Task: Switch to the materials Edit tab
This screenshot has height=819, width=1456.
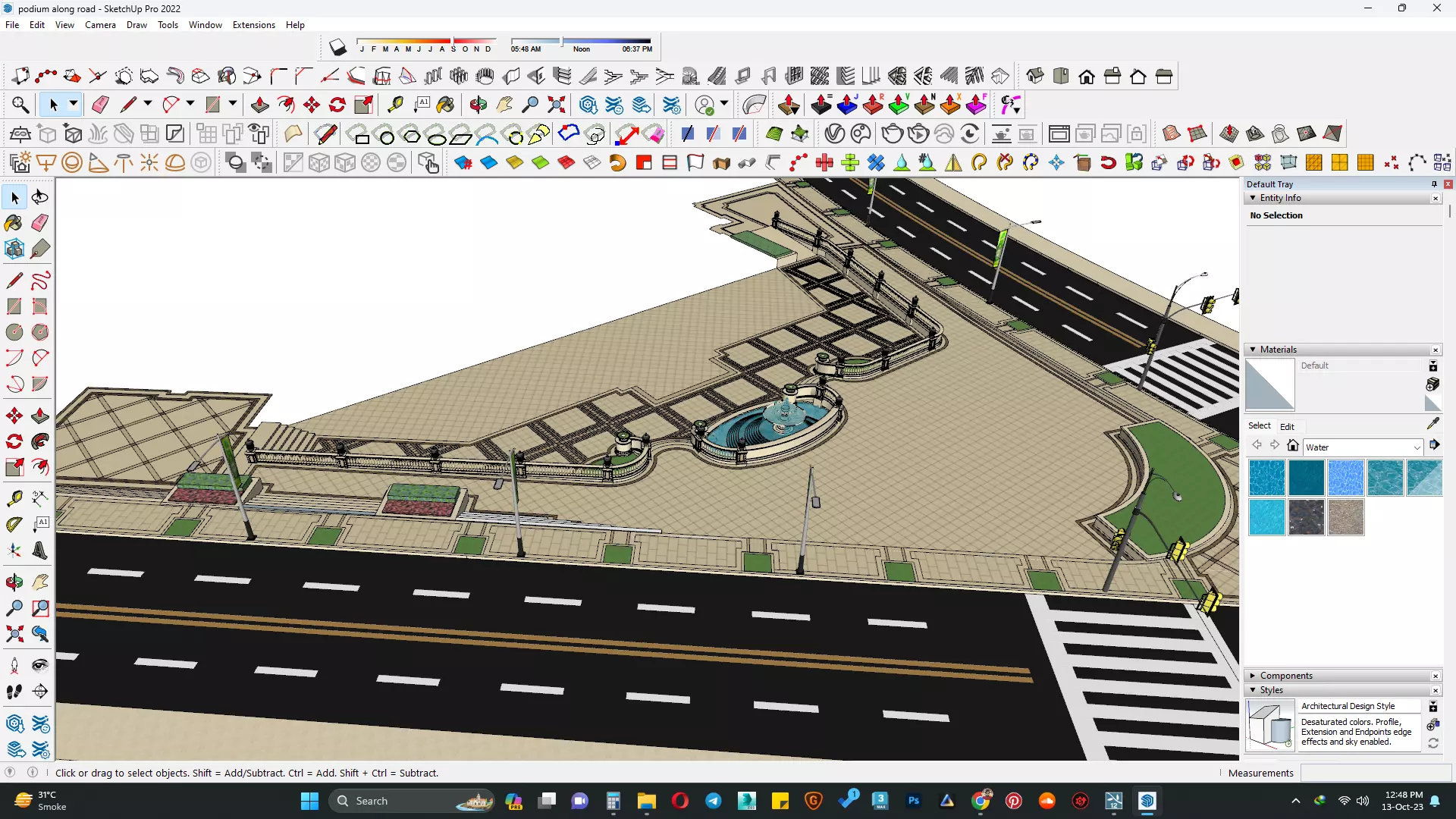Action: click(x=1287, y=426)
